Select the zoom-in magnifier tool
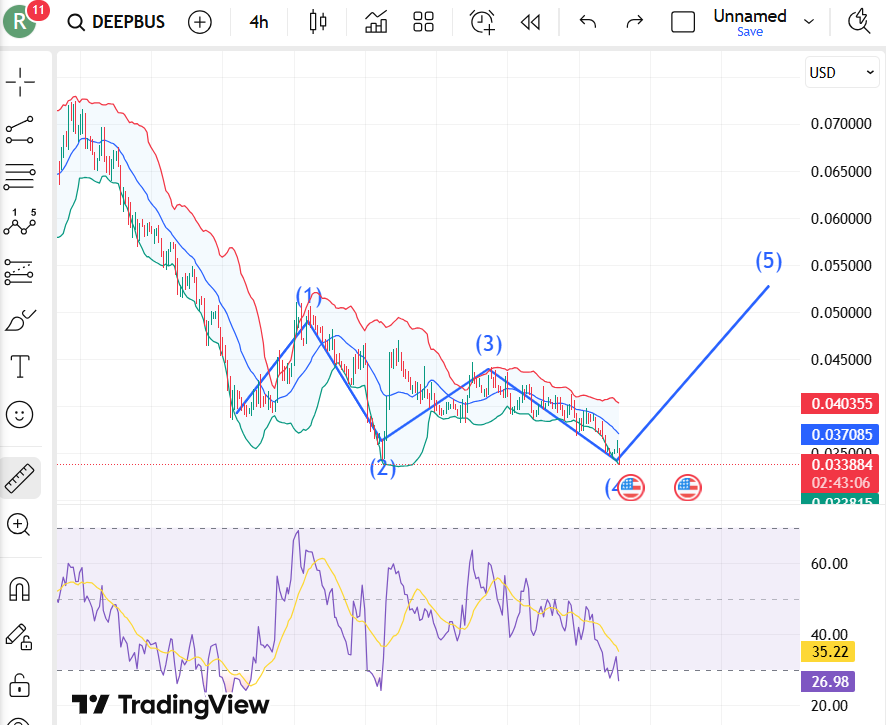 [x=20, y=525]
